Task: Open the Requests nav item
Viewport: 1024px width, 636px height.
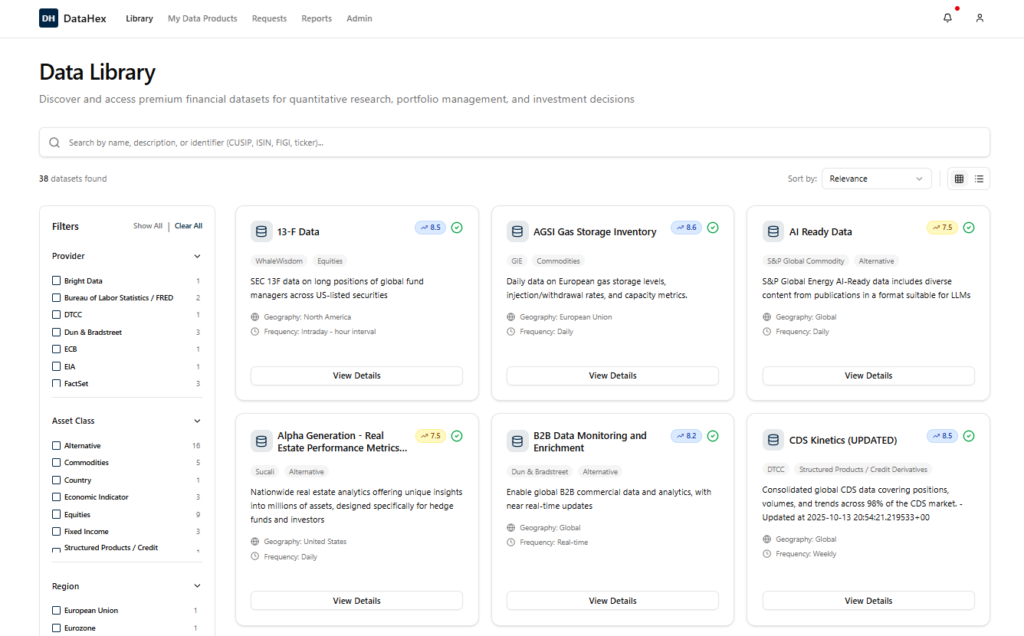Action: [x=269, y=18]
